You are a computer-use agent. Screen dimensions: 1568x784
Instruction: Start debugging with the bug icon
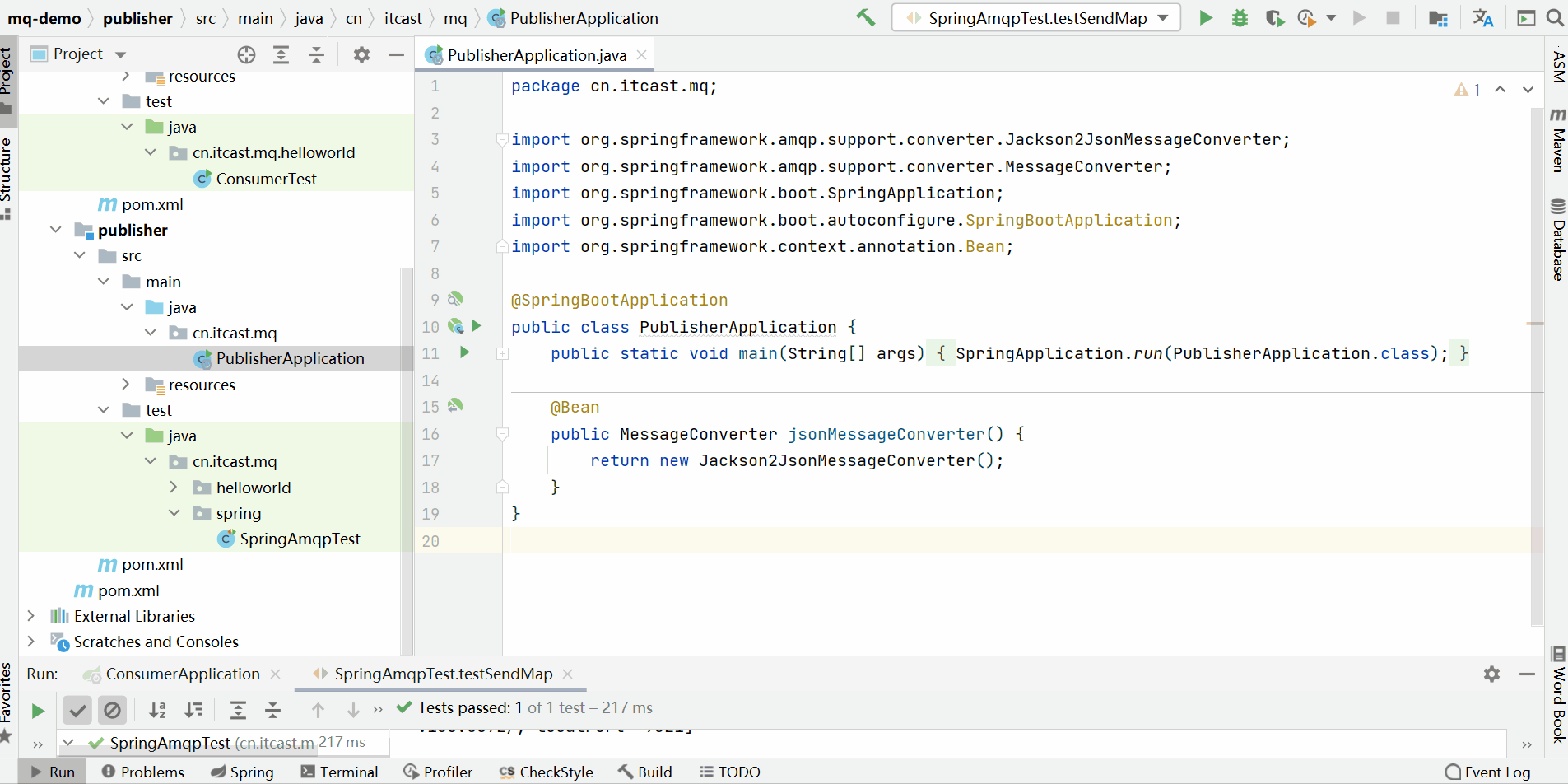1240,17
